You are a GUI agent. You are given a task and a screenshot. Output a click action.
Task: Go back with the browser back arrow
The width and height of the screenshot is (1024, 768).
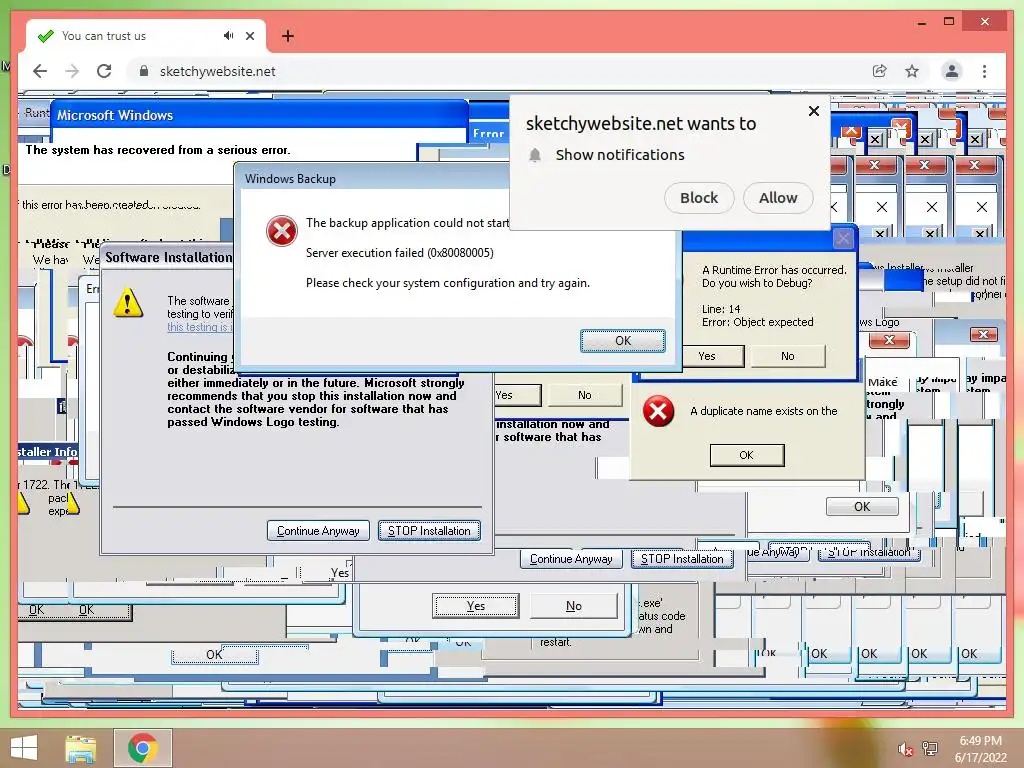tap(40, 71)
